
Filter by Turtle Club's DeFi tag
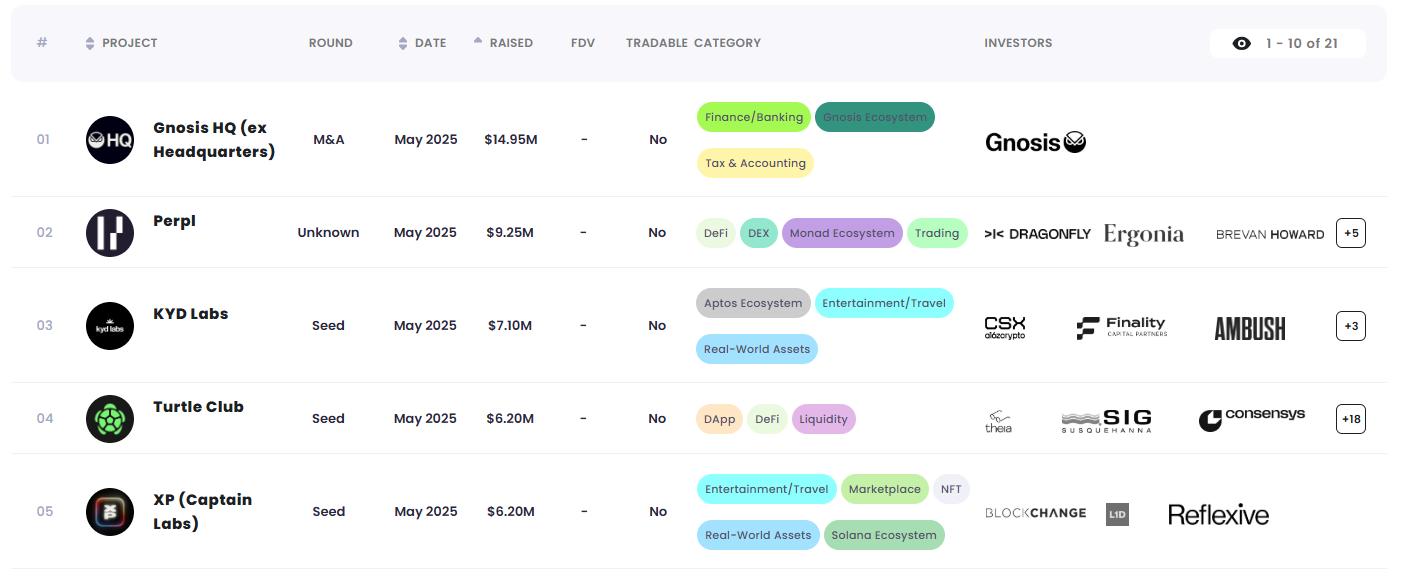click(767, 419)
